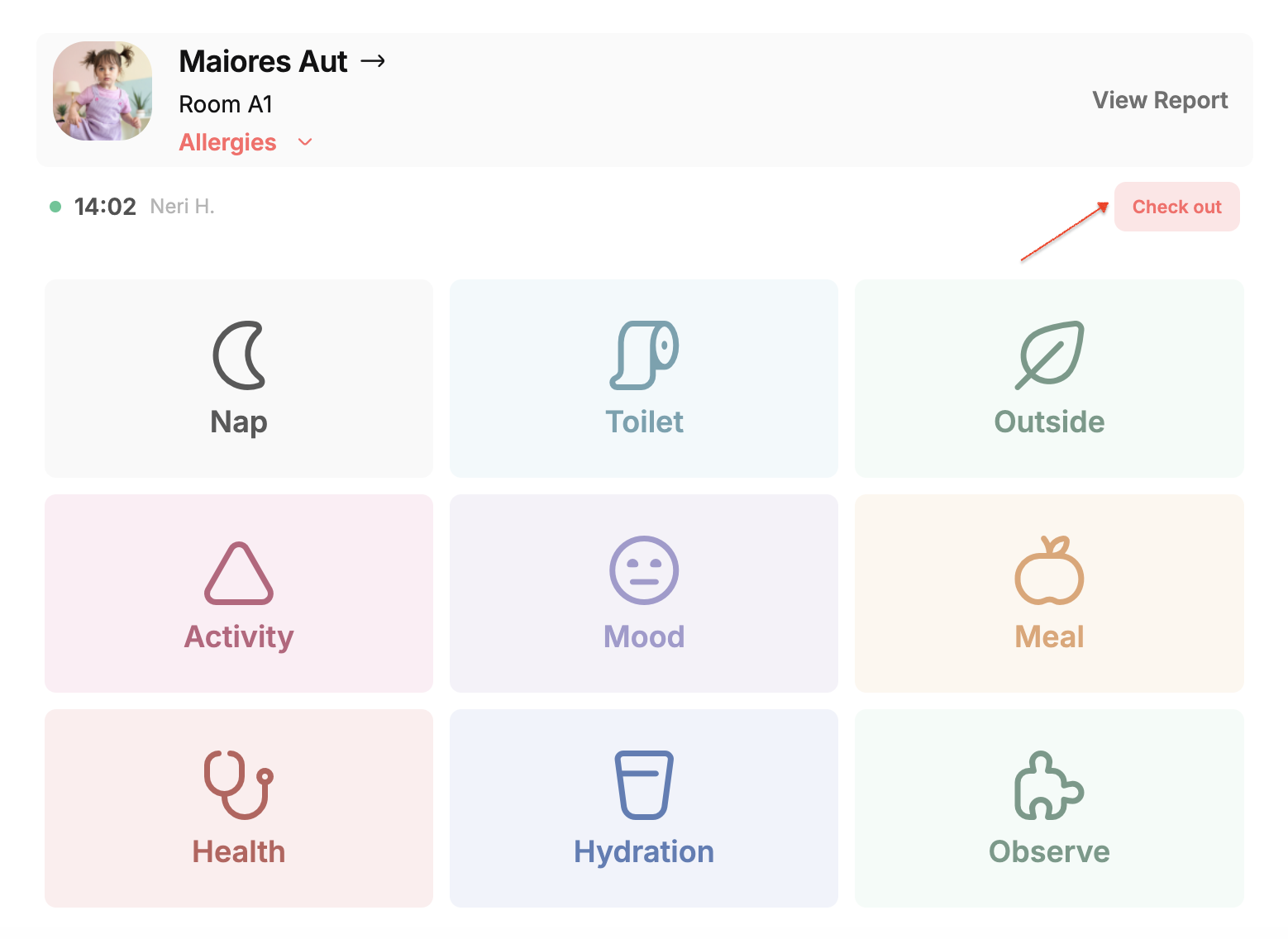Log Hydration with the cup icon
Image resolution: width=1288 pixels, height=939 pixels.
tap(644, 785)
